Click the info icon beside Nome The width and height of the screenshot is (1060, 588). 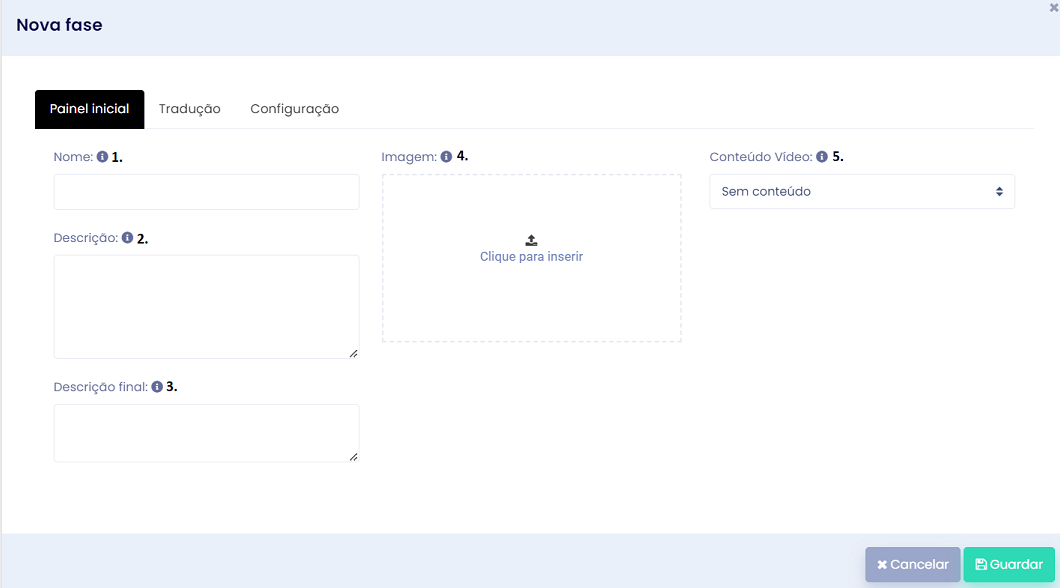point(102,157)
